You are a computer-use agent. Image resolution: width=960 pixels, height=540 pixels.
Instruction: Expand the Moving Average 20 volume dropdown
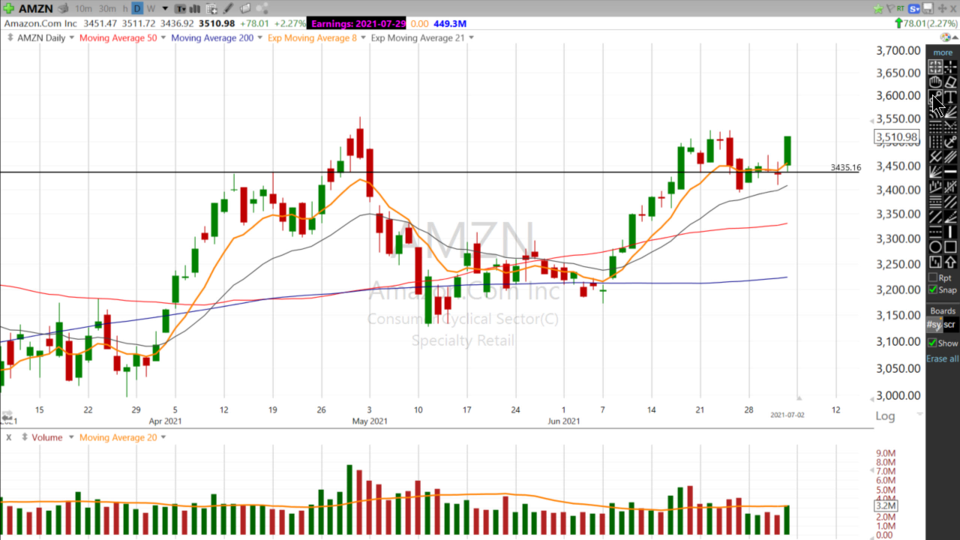163,437
